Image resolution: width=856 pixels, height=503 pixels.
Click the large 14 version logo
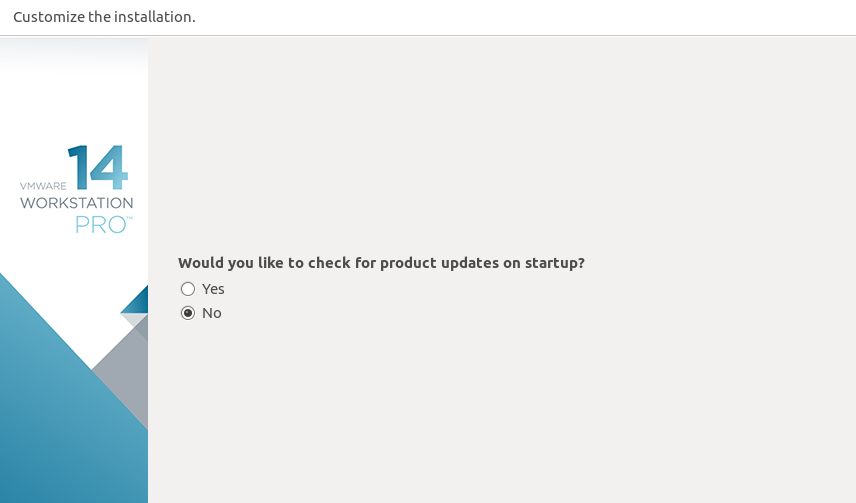[98, 167]
